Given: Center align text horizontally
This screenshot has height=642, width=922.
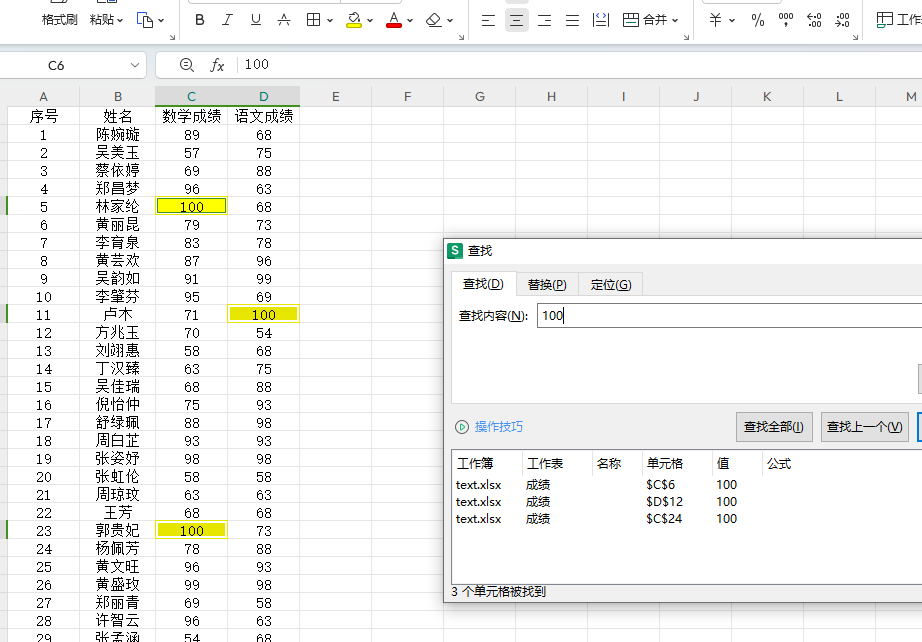Looking at the screenshot, I should click(516, 21).
